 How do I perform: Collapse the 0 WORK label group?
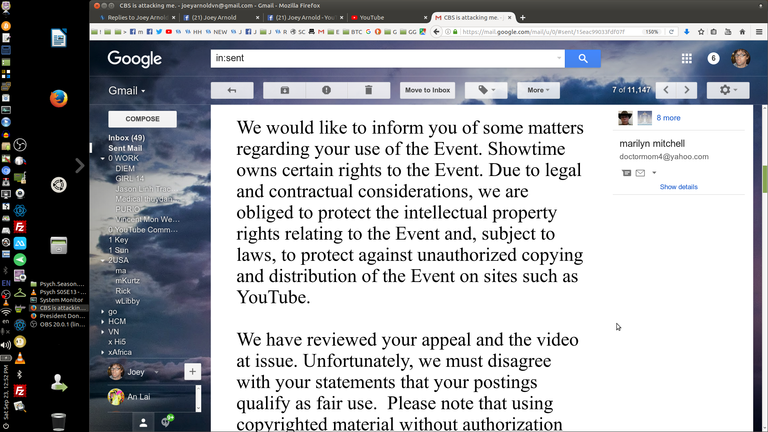tap(102, 158)
